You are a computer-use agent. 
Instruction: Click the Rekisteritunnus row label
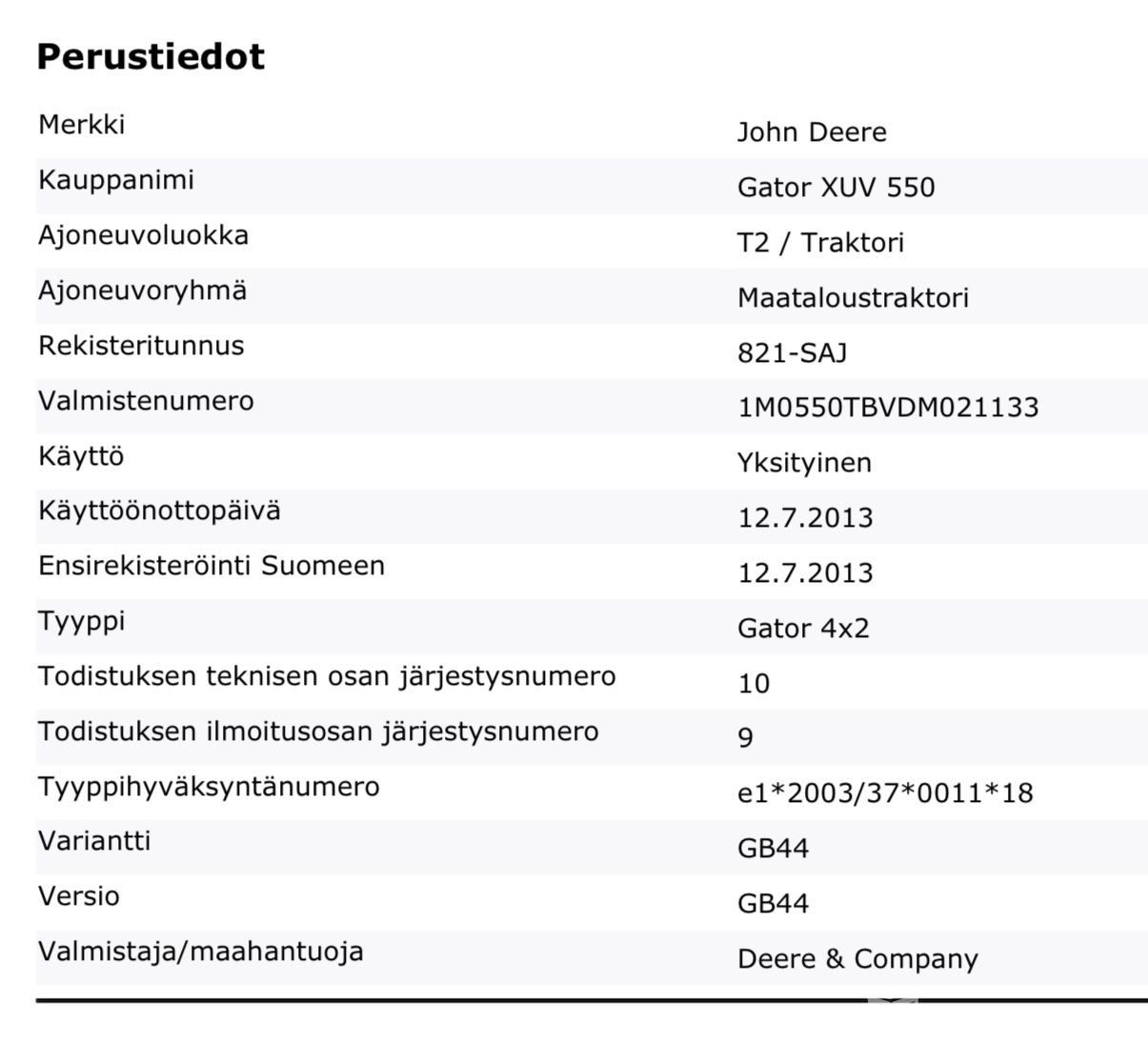[x=141, y=346]
